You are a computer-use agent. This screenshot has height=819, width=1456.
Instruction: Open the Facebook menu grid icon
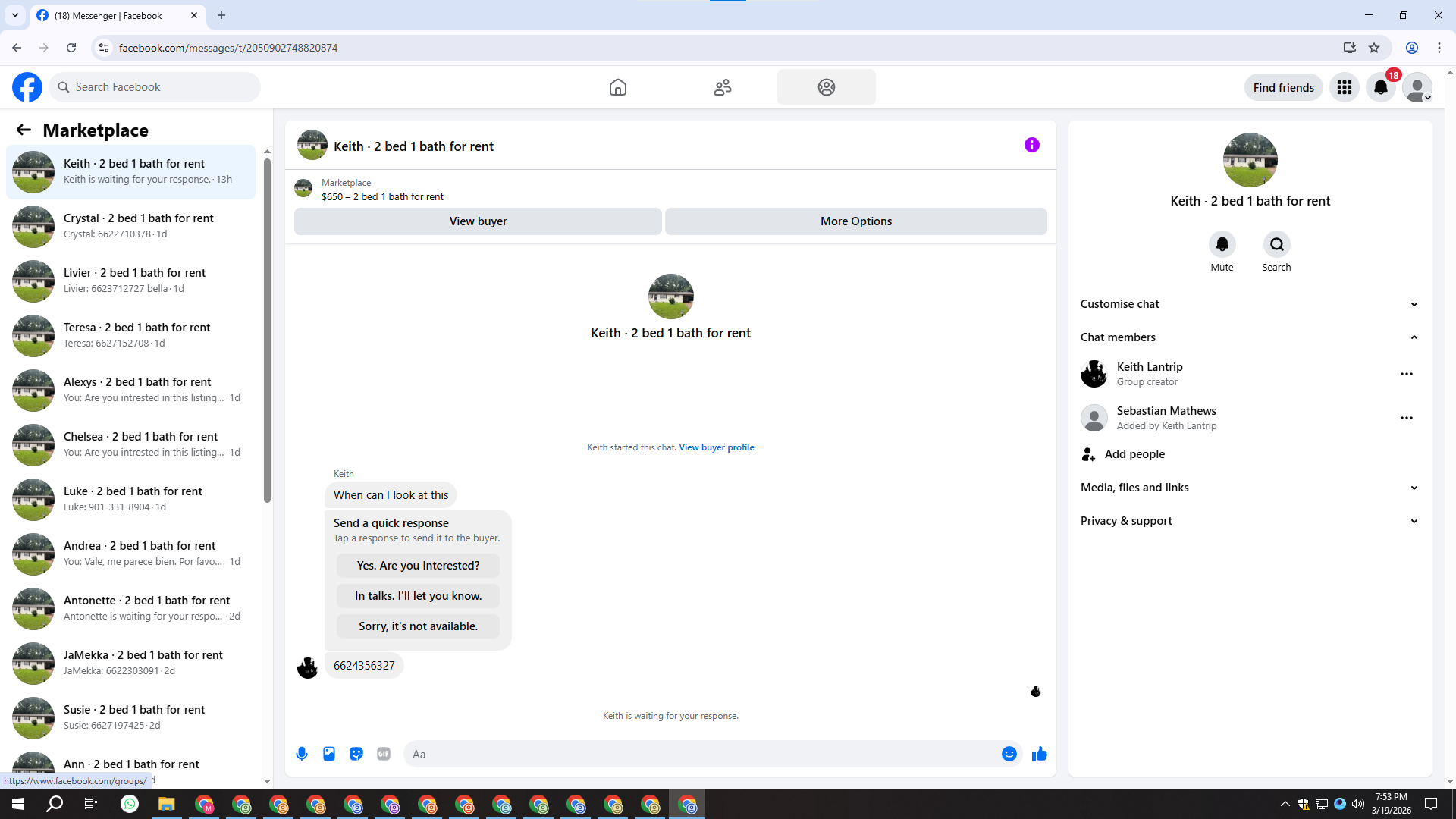[1345, 87]
